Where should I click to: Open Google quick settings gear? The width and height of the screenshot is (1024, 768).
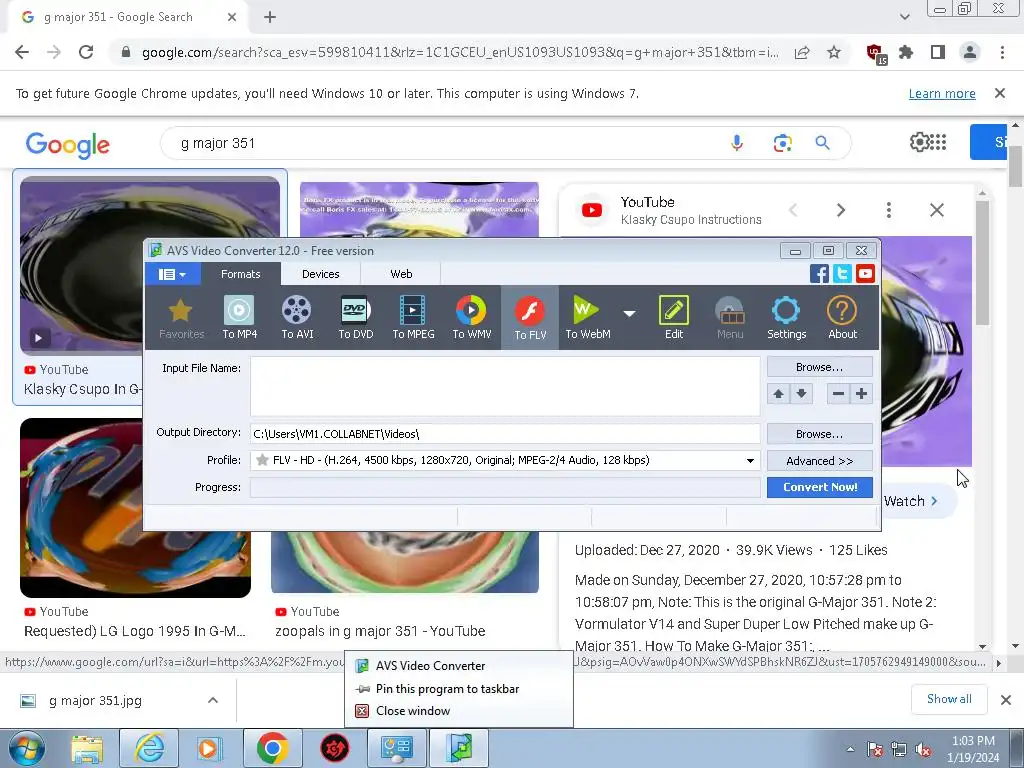pos(919,142)
